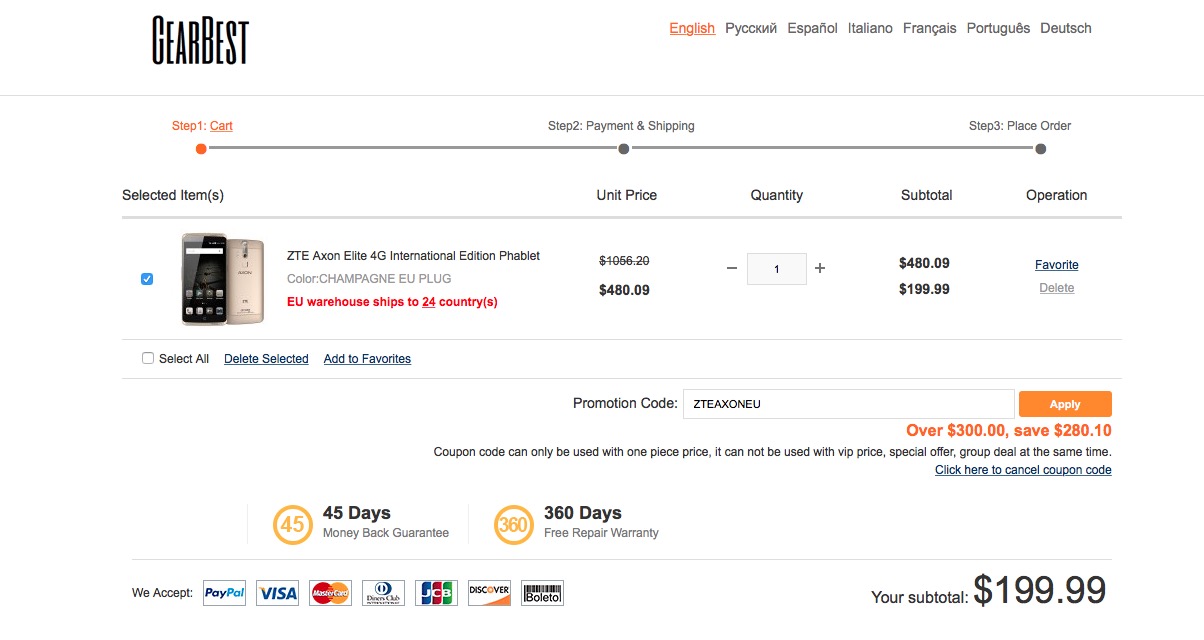
Task: Switch language to Deutsch
Action: [x=1066, y=28]
